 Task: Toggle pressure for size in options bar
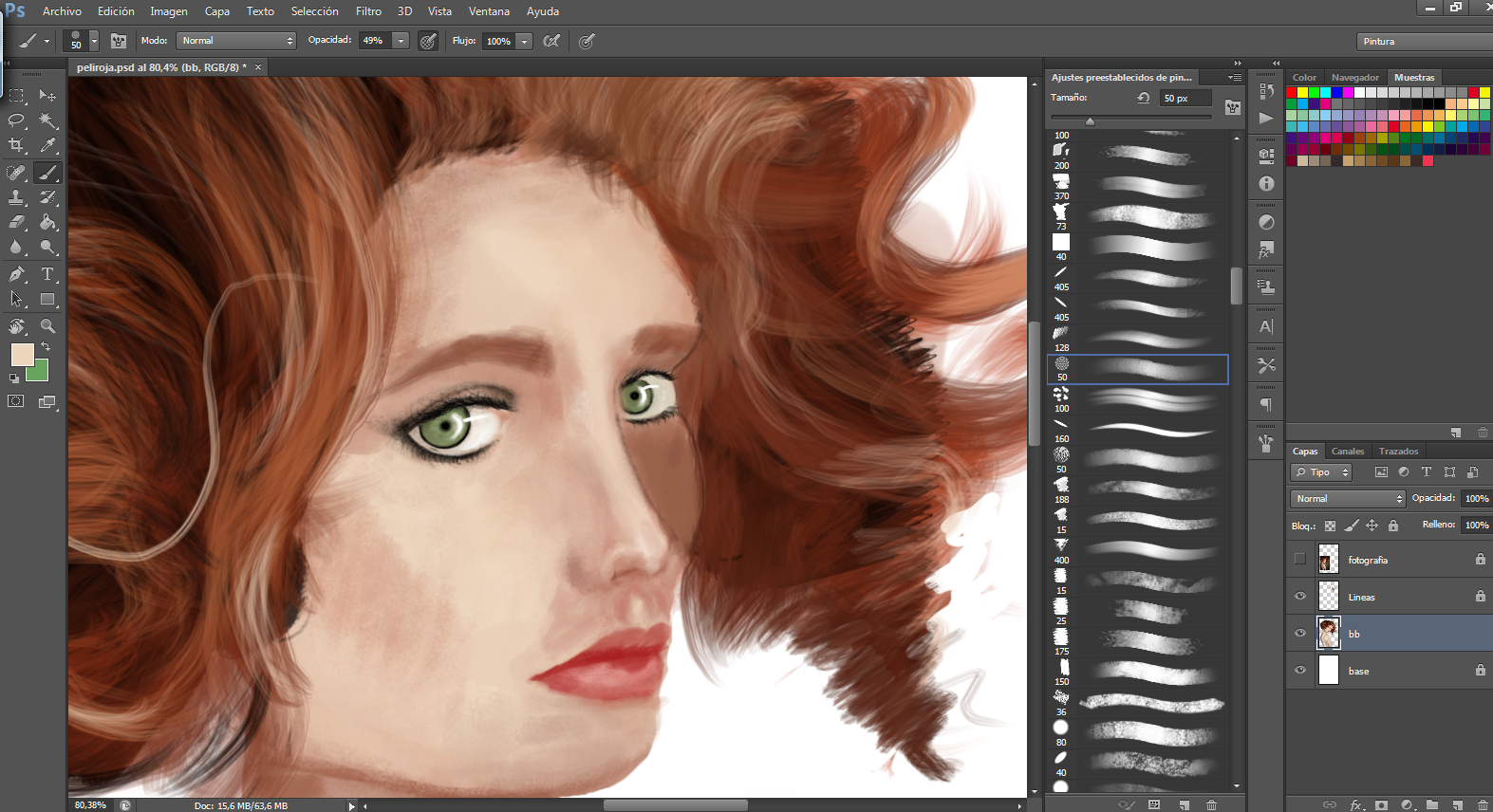click(x=587, y=41)
